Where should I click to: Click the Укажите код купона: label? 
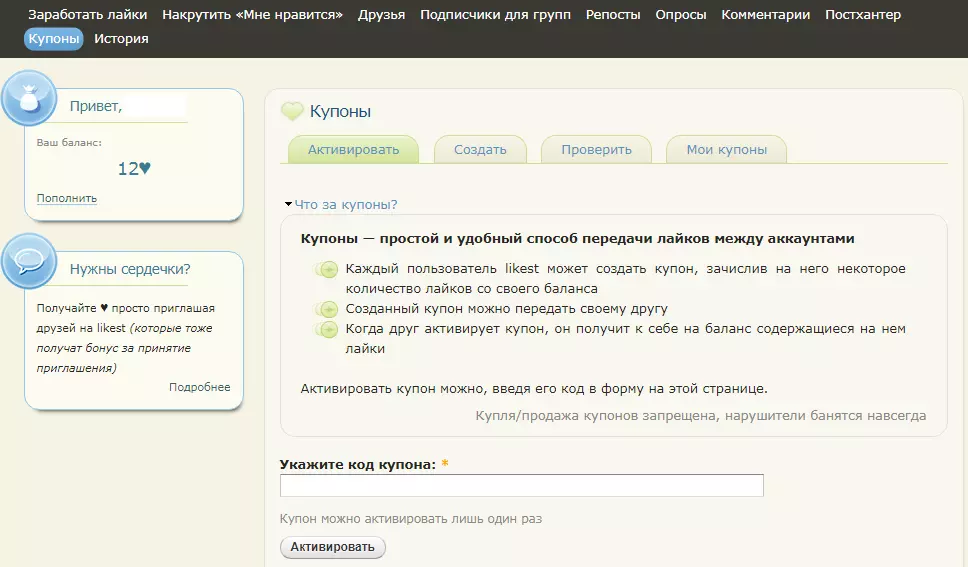tap(357, 464)
